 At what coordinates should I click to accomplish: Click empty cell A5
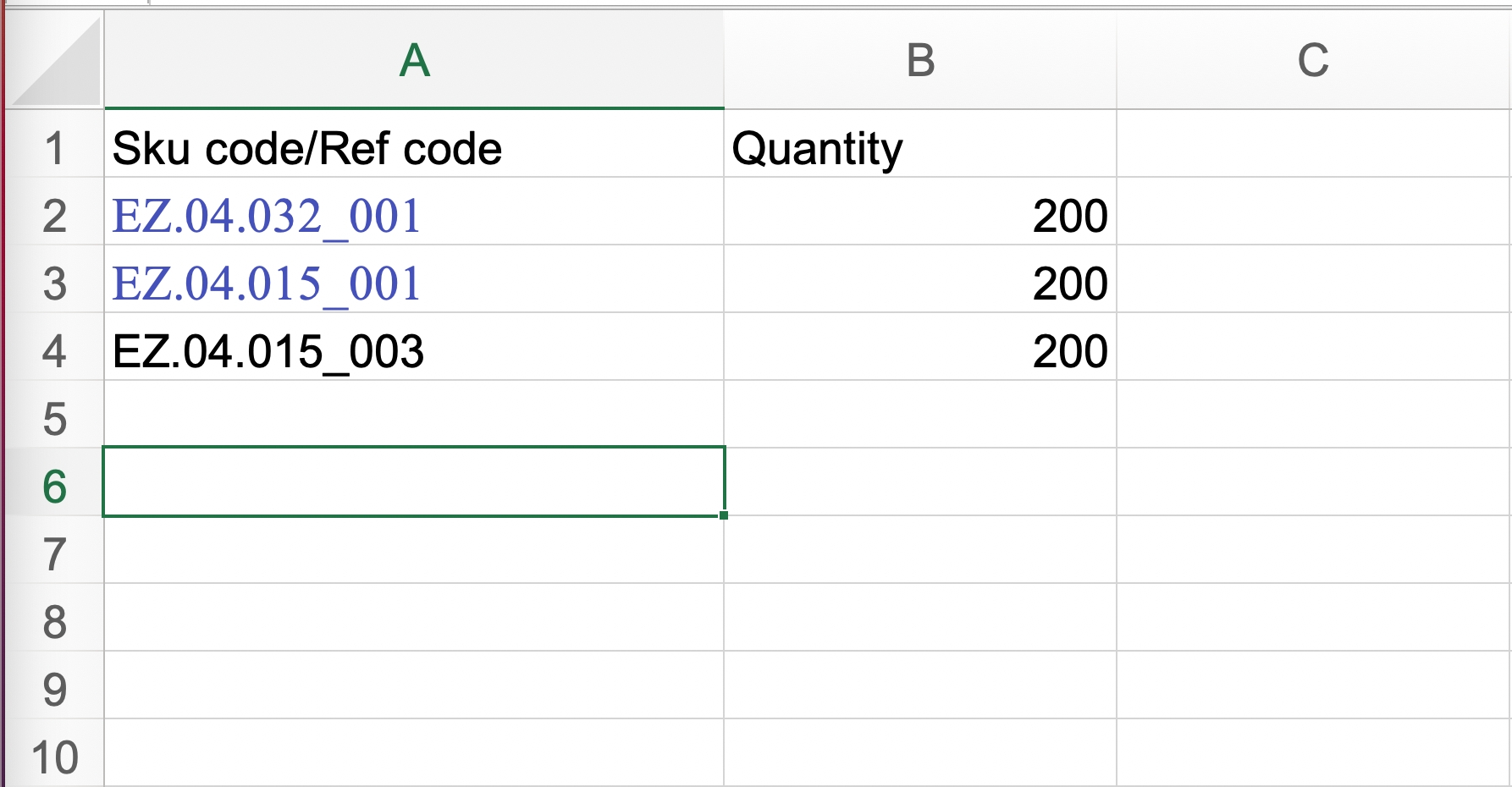[414, 415]
